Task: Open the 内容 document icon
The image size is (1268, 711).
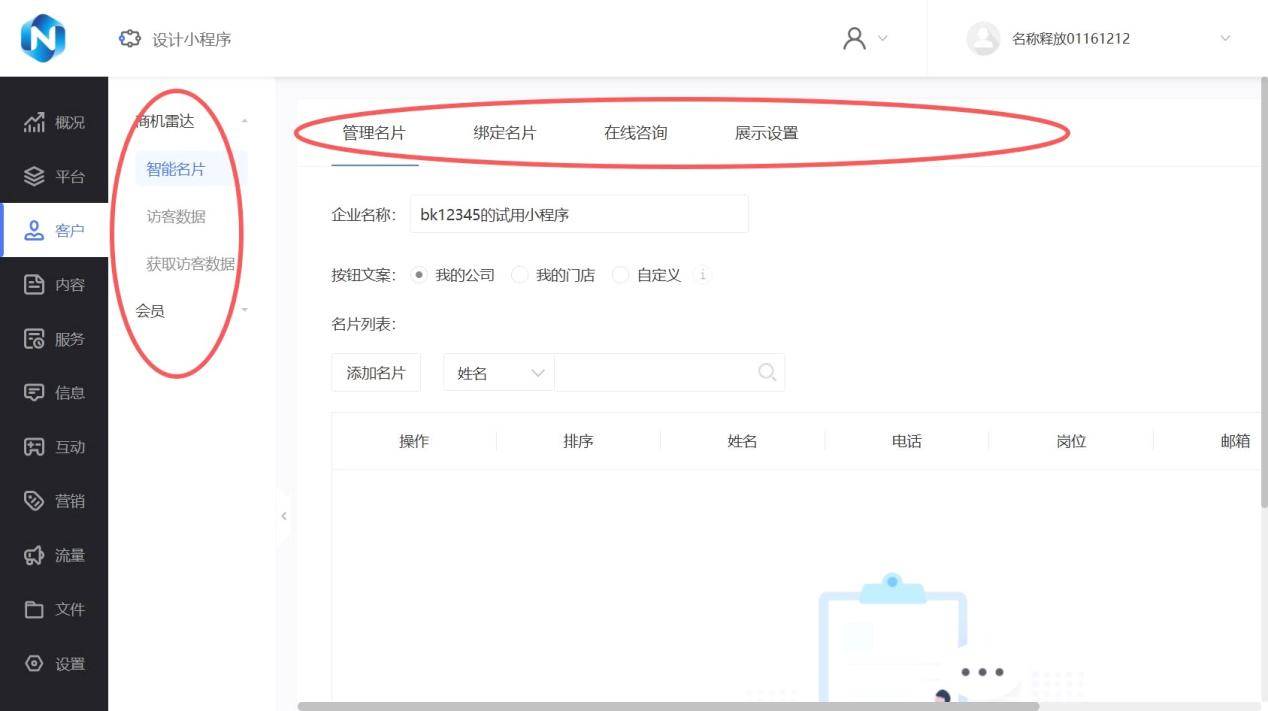Action: 34,285
